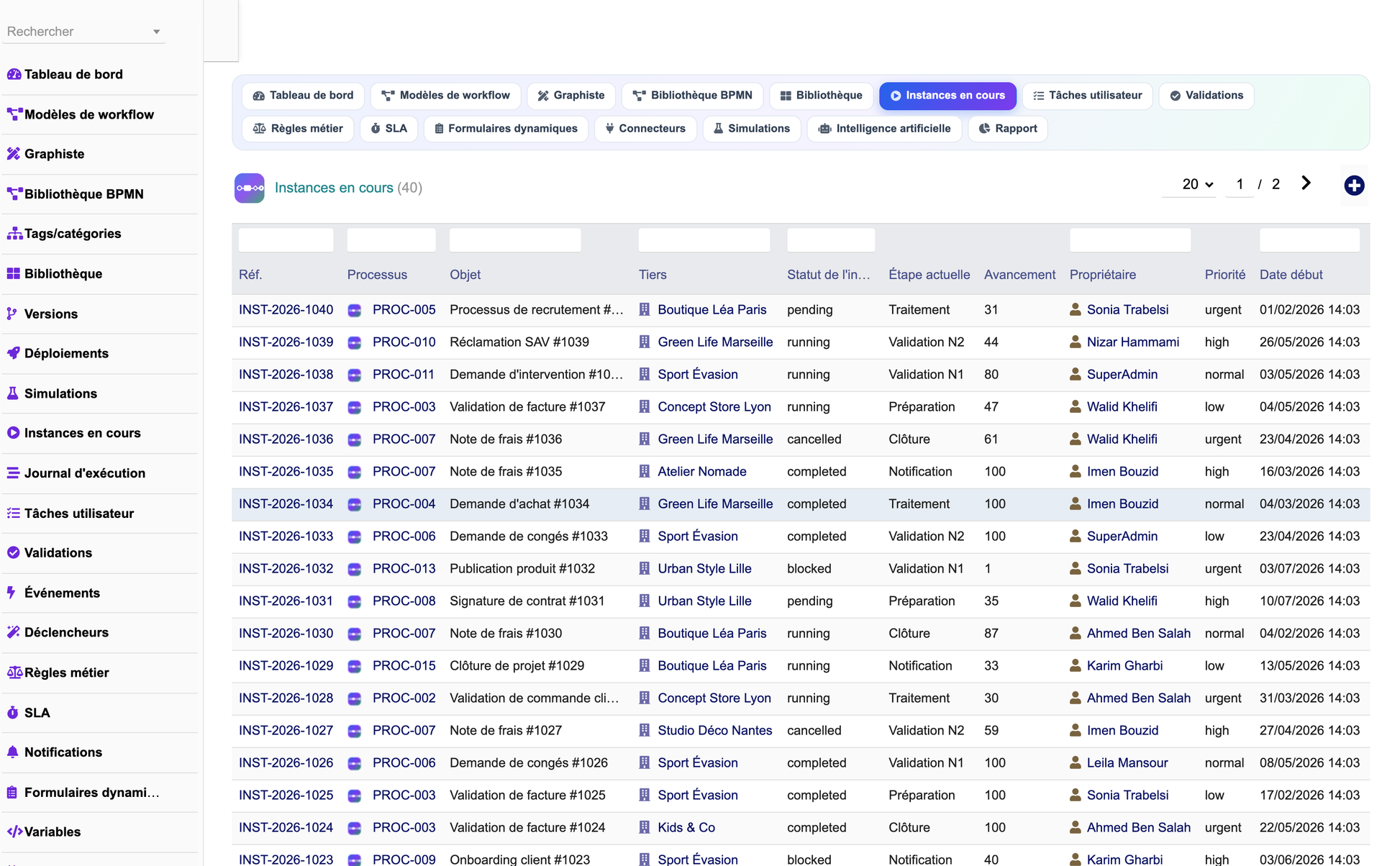
Task: Open Journal d'exécution sidebar item
Action: click(76, 473)
